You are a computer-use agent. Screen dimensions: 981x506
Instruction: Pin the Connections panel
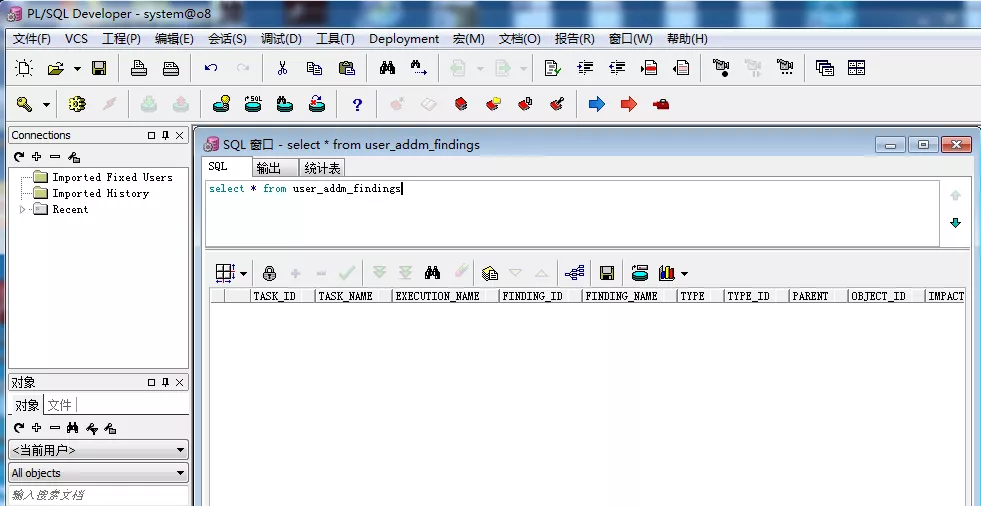click(x=165, y=135)
